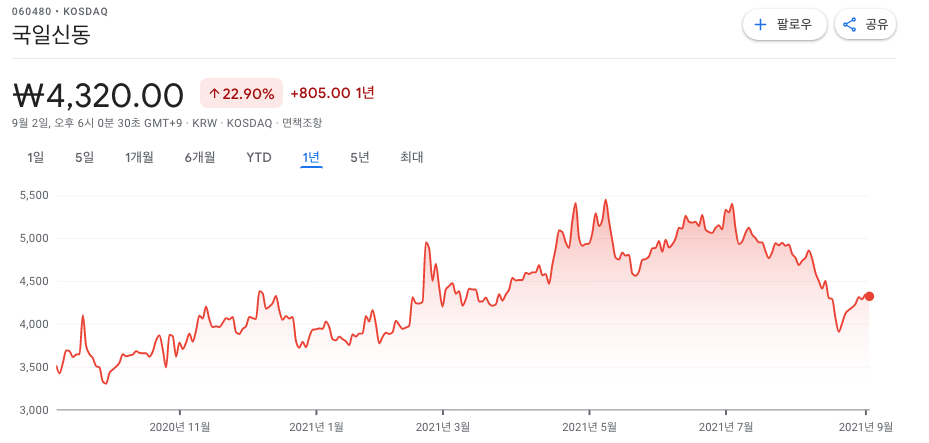
Task: Select the 1일 time range tab
Action: click(36, 158)
